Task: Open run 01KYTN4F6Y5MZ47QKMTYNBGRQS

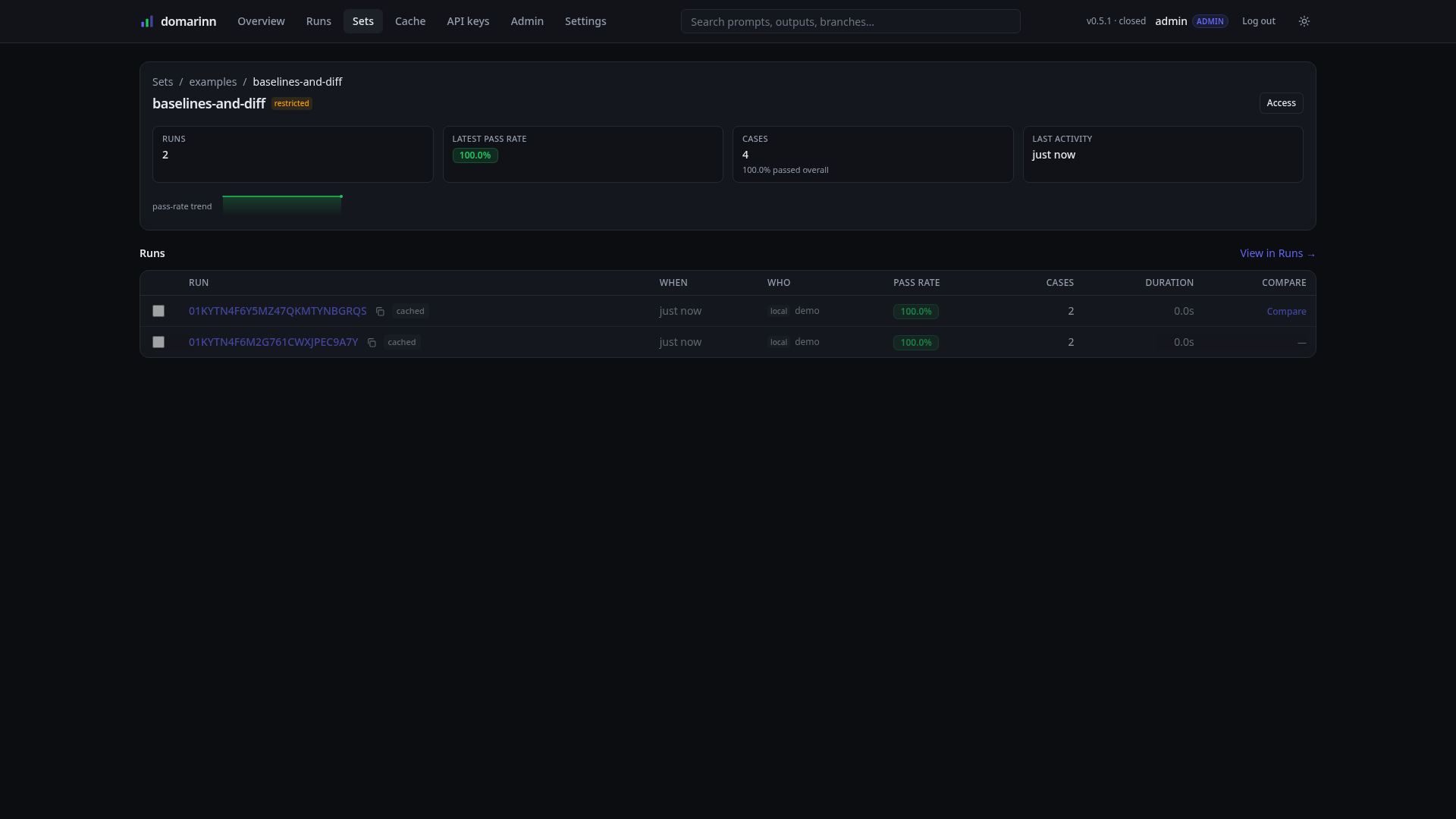Action: [x=278, y=311]
